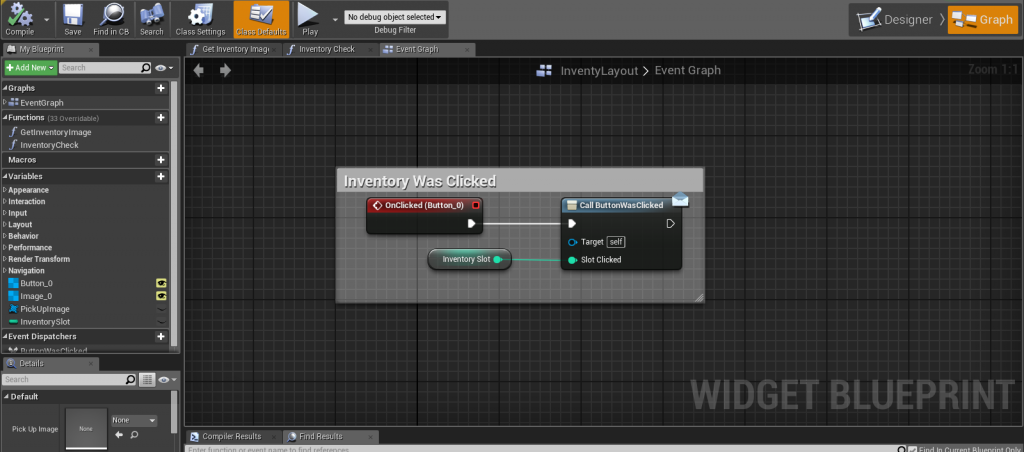
Task: Select Inventory Was Clicked comment title
Action: tap(420, 181)
